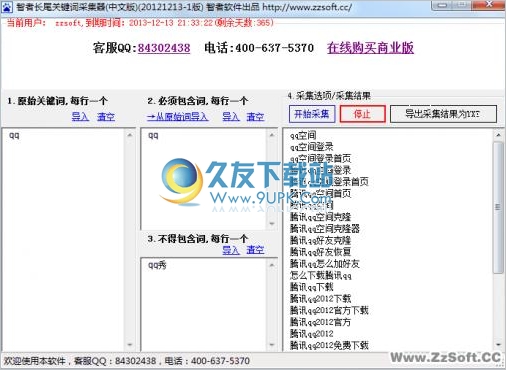Click 导入 under 不得包含词 section
Screen dimensions: 506x370
pyautogui.click(x=231, y=250)
